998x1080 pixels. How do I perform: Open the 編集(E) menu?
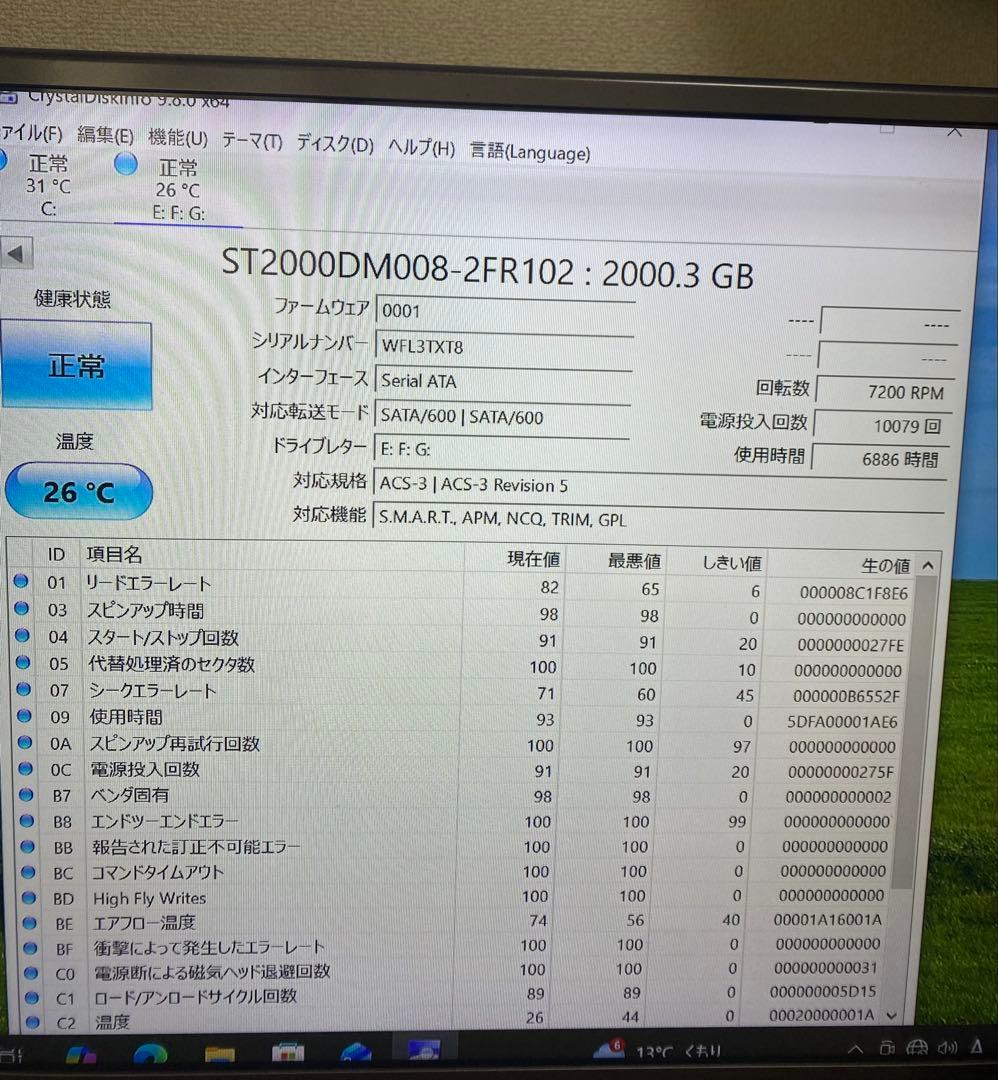[105, 134]
